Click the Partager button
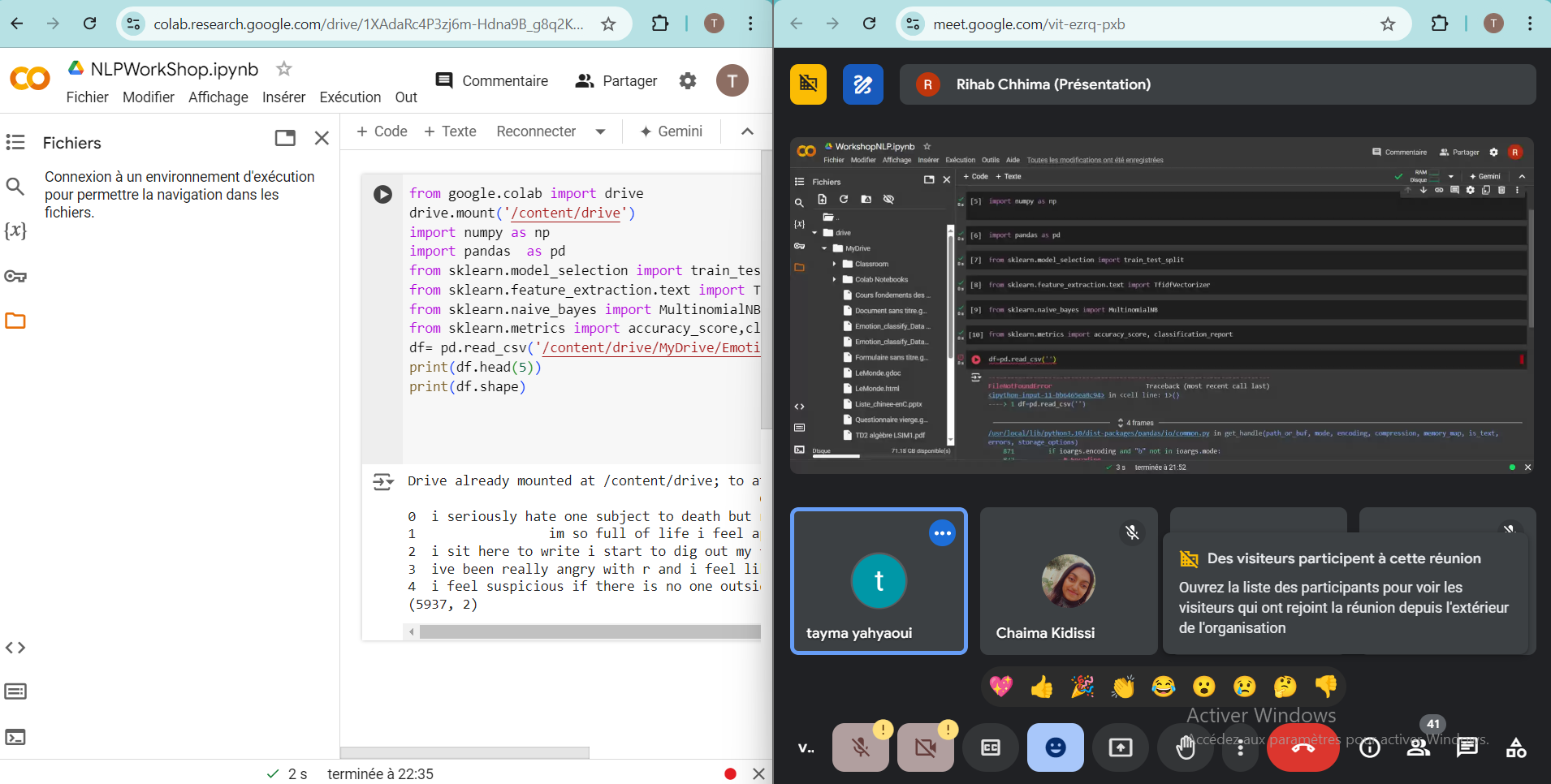Viewport: 1551px width, 784px height. (x=616, y=81)
